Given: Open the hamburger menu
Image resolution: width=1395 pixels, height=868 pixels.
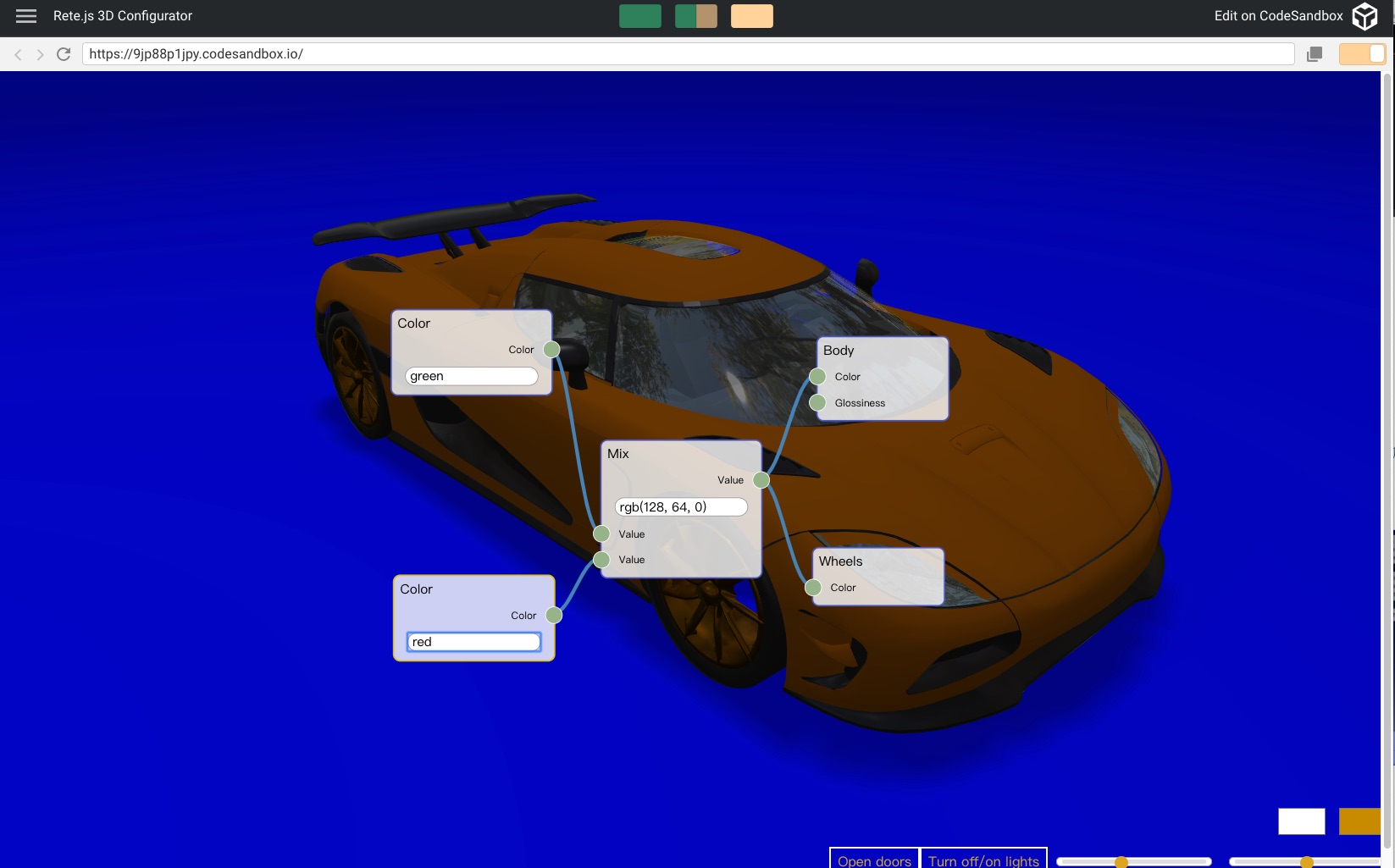Looking at the screenshot, I should tap(26, 15).
